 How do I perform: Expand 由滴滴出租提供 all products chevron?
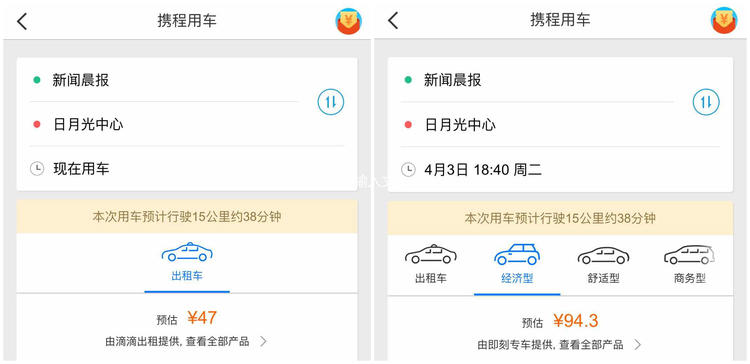coord(263,342)
